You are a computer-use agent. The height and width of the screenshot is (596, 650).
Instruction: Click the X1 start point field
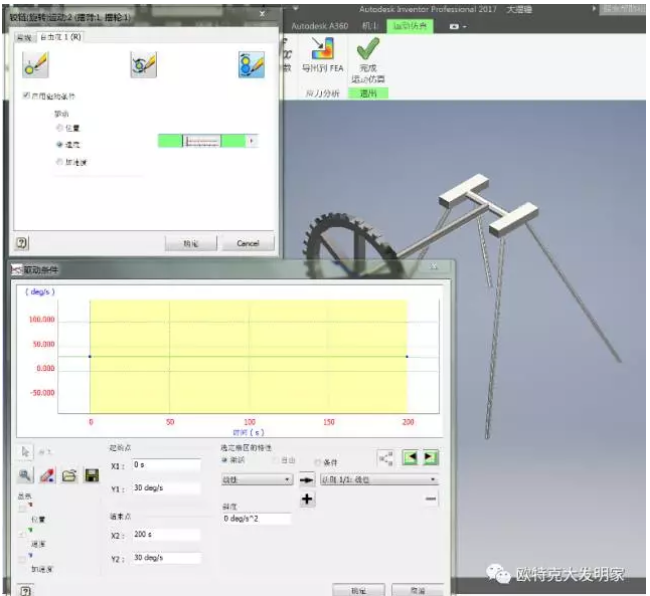tap(166, 465)
